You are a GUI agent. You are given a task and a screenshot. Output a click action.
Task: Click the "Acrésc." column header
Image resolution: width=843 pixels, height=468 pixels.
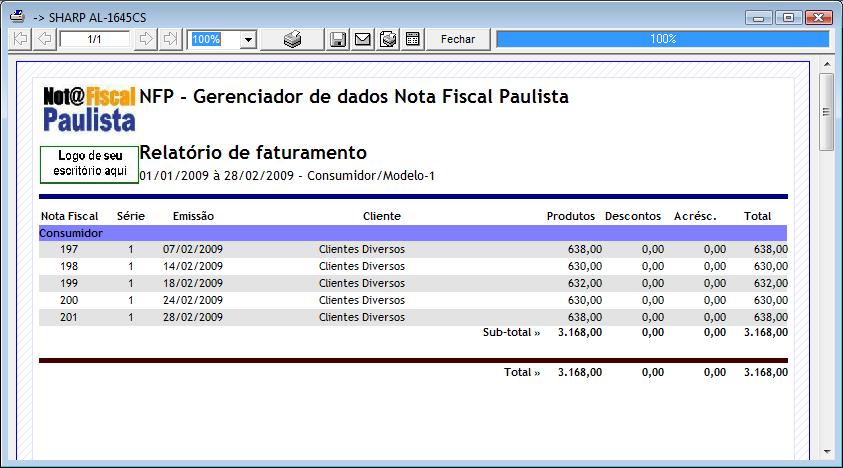click(695, 216)
